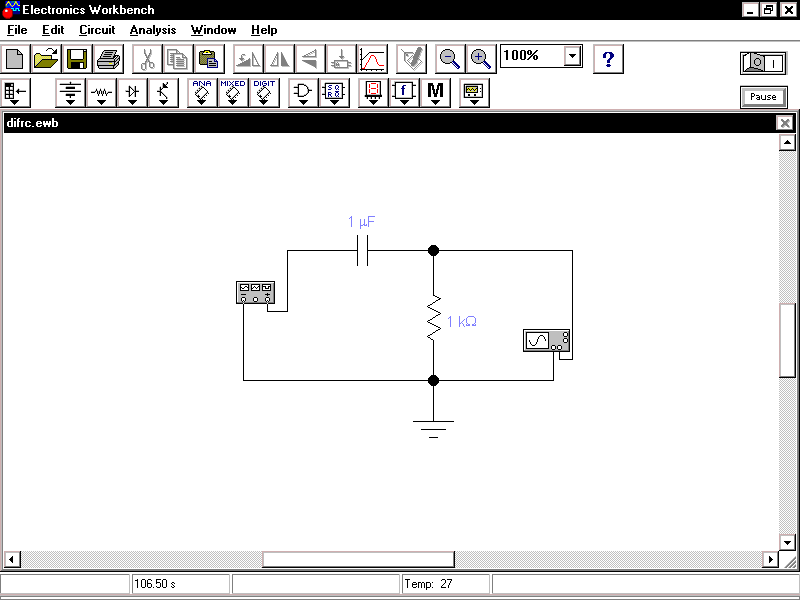This screenshot has height=600, width=800.
Task: Print the circuit using the printer icon
Action: pyautogui.click(x=108, y=59)
